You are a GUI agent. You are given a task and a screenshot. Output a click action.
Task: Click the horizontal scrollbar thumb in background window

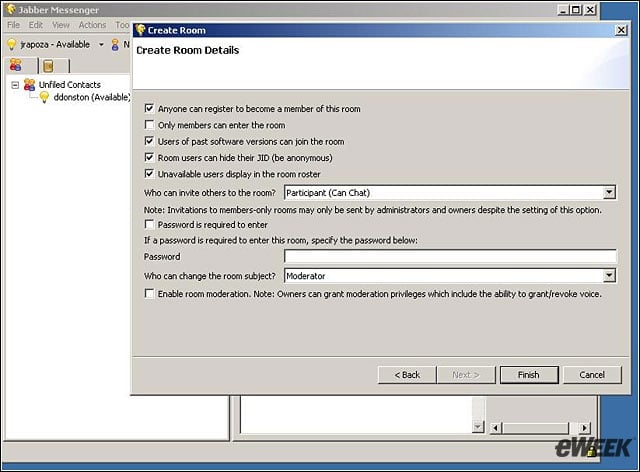(x=536, y=428)
